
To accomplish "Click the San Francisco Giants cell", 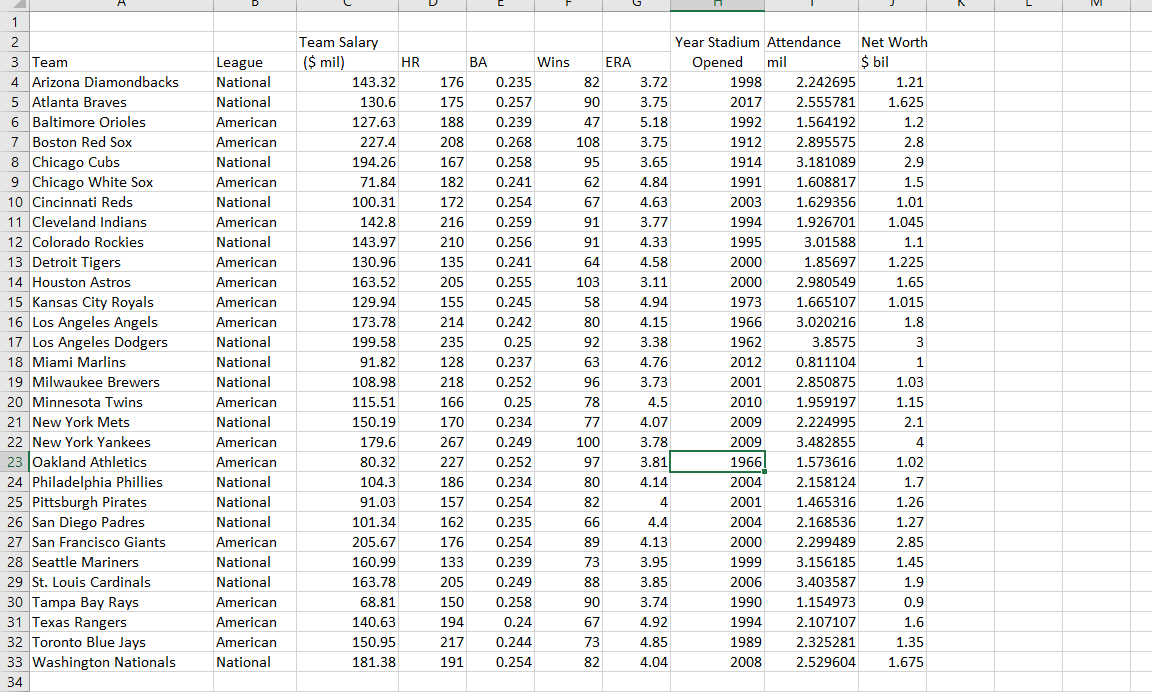I will pos(121,542).
